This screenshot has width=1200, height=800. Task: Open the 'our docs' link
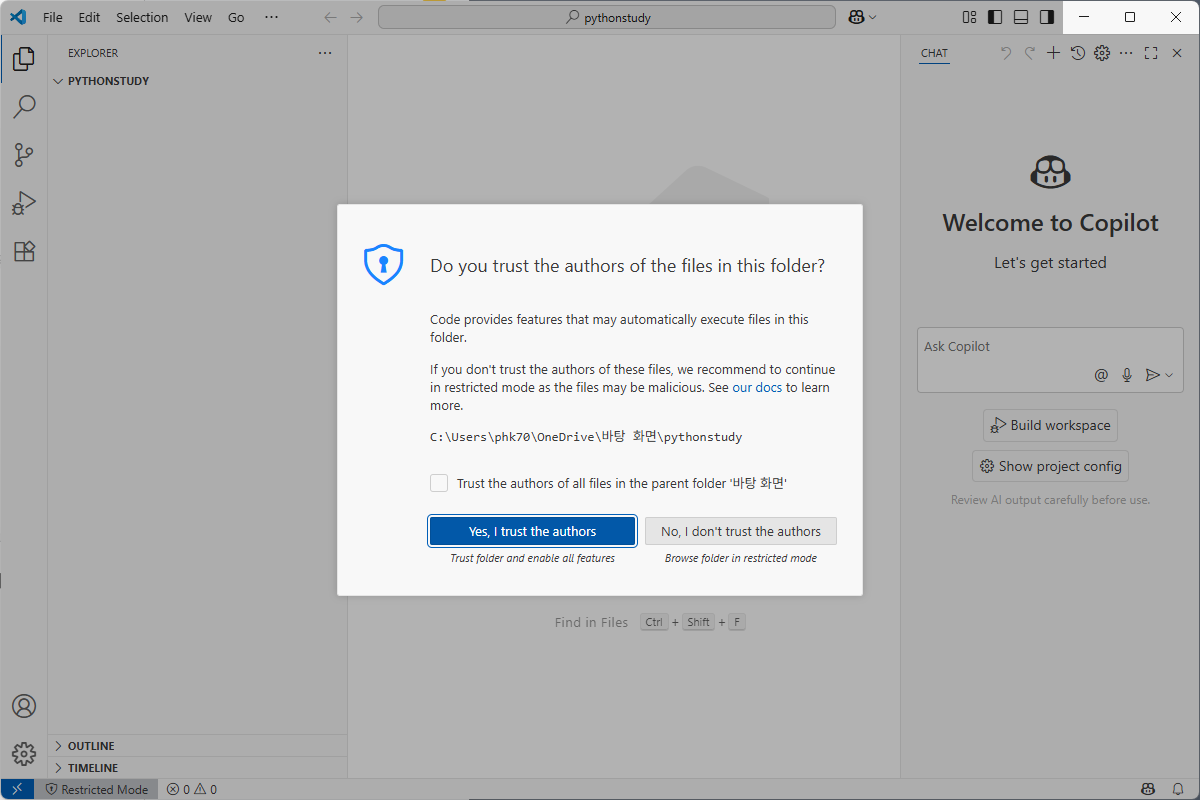tap(757, 387)
